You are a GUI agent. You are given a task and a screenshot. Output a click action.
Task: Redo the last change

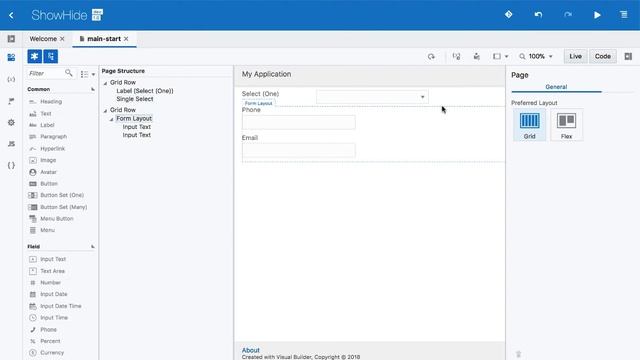pyautogui.click(x=568, y=15)
